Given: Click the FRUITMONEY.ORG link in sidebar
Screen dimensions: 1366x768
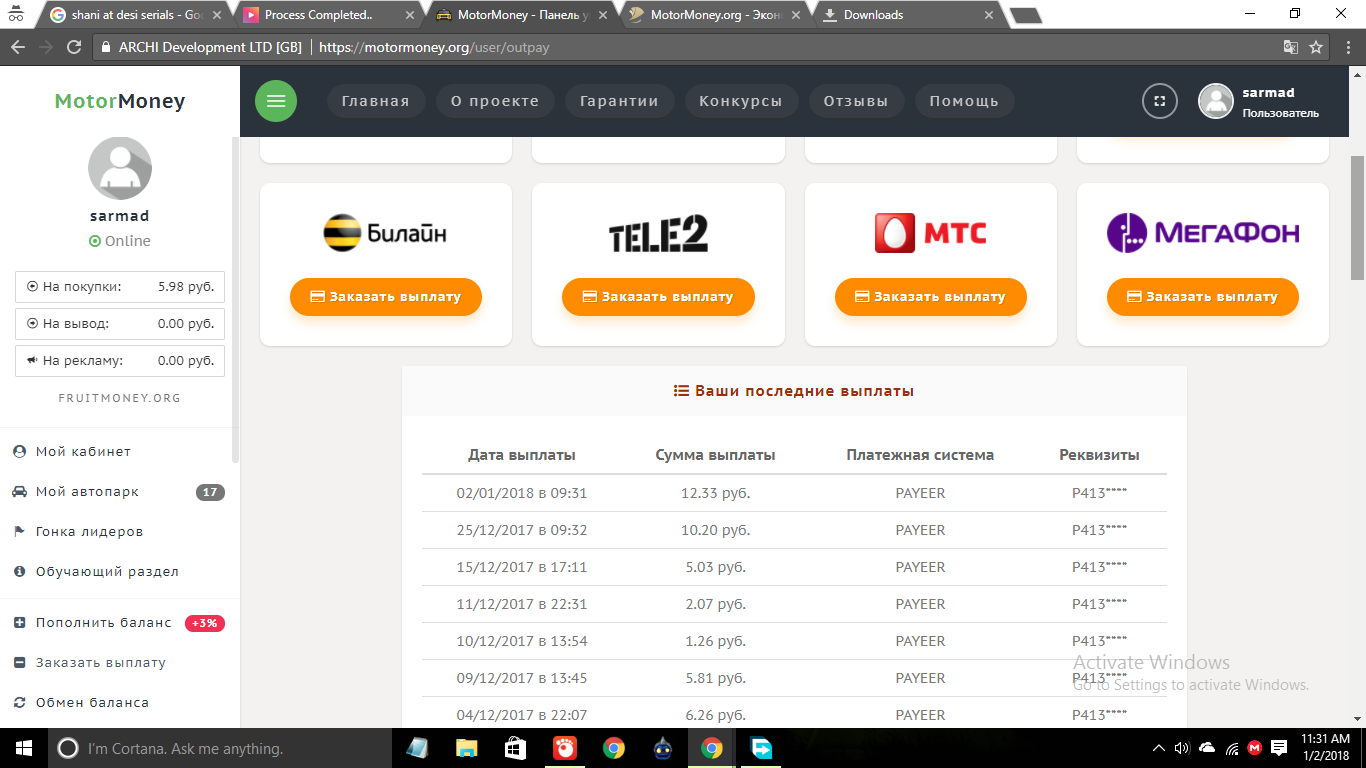Looking at the screenshot, I should [120, 398].
